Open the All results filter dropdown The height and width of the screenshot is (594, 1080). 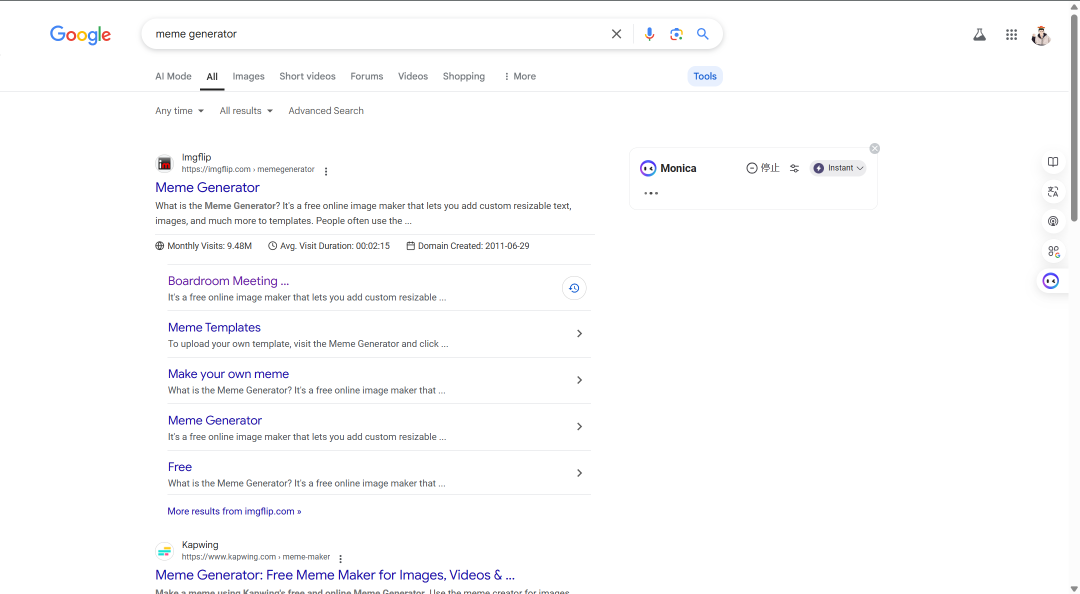pyautogui.click(x=246, y=111)
